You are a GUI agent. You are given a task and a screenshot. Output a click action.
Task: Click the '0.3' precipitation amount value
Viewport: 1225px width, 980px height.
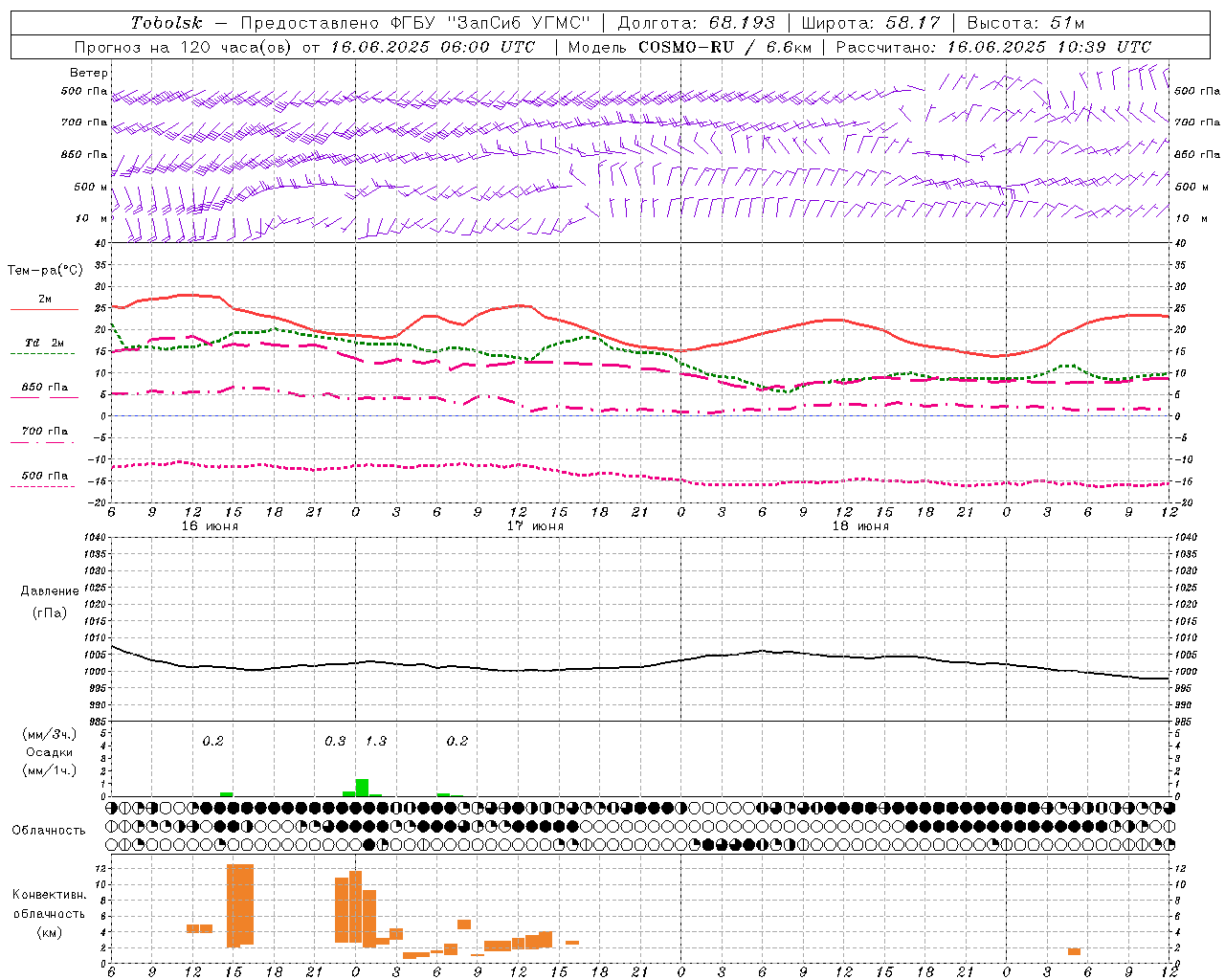[x=335, y=742]
